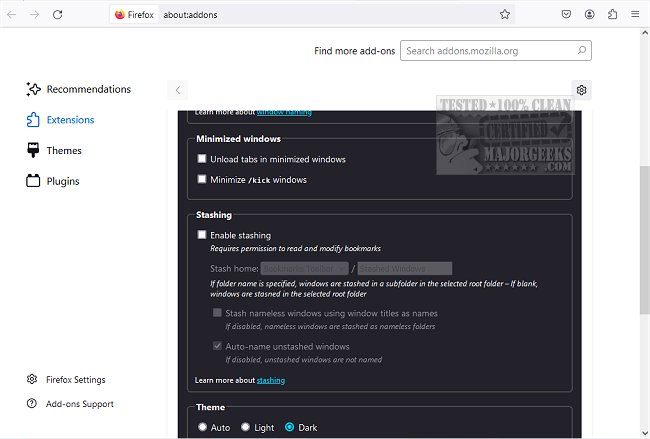Viewport: 650px width, 439px height.
Task: Choose the Auto theme option
Action: (x=203, y=427)
